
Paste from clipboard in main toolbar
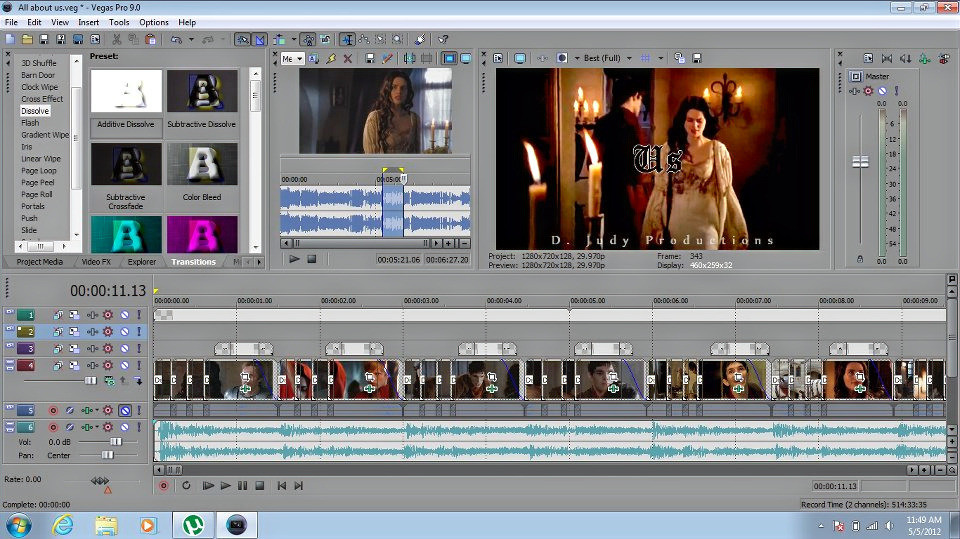[151, 39]
